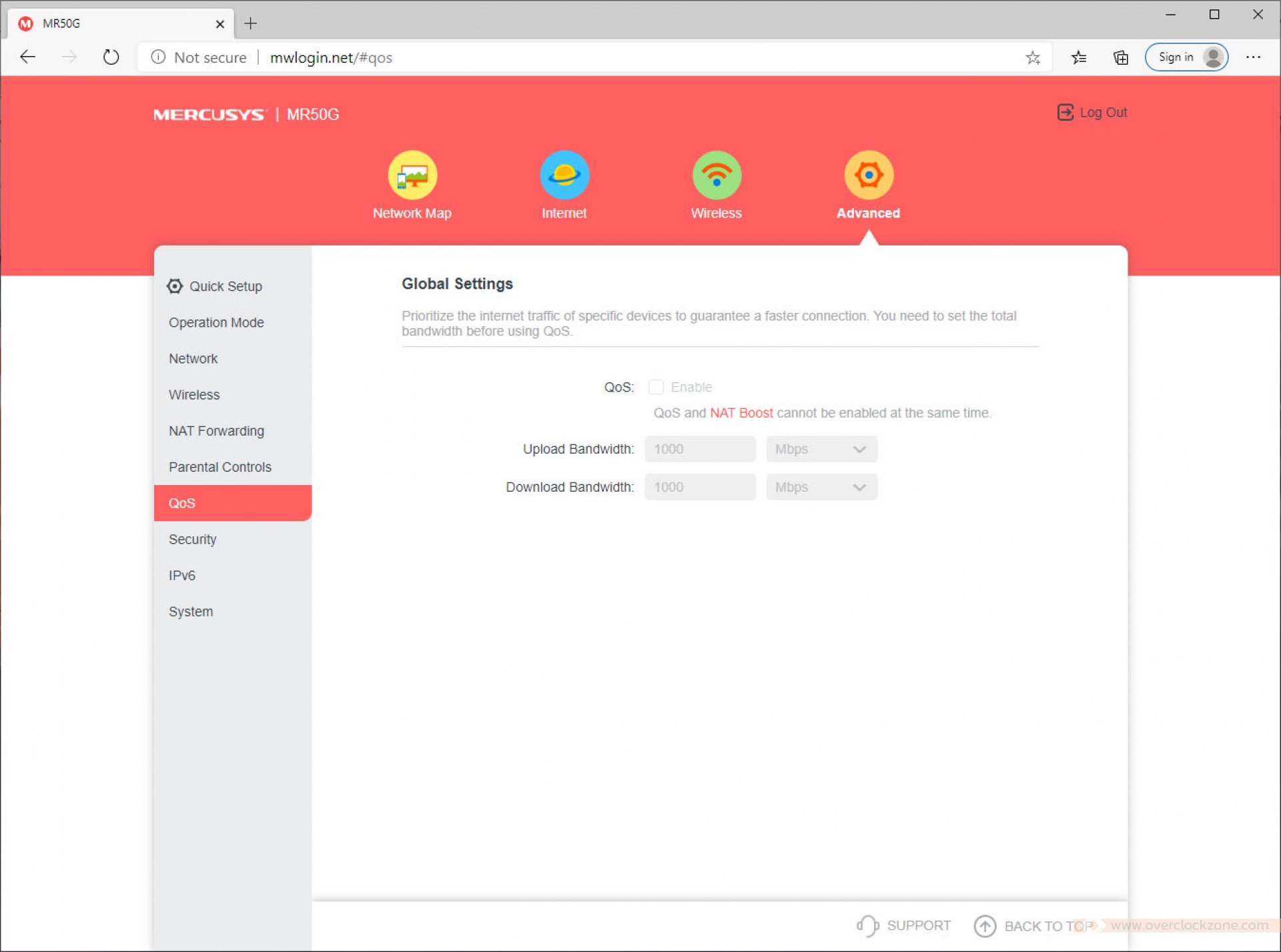The width and height of the screenshot is (1281, 952).
Task: Go to Security in the sidebar
Action: 192,539
